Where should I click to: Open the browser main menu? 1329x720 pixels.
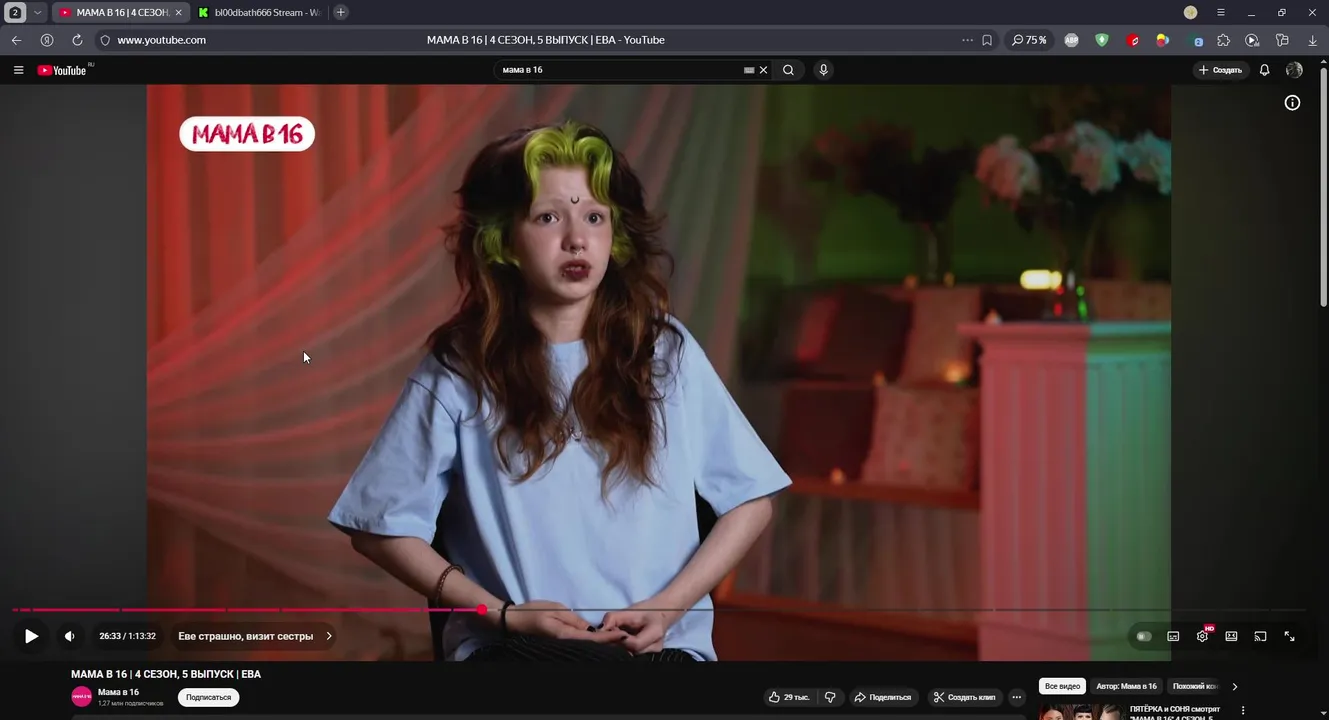tap(1220, 12)
